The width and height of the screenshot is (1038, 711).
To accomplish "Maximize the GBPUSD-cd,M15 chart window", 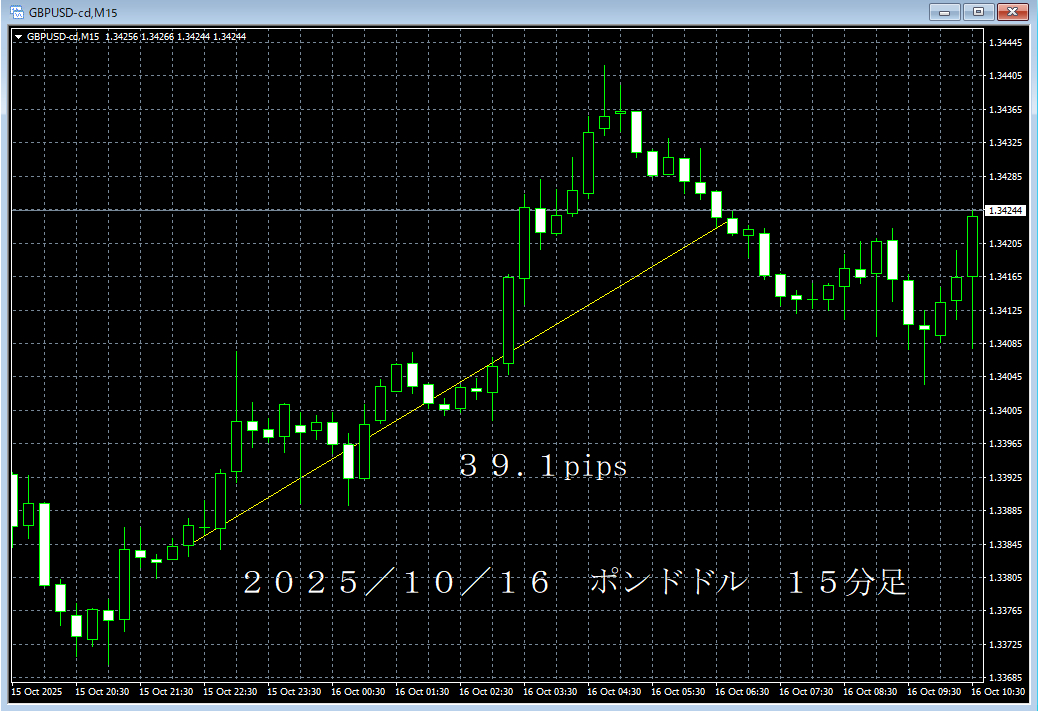I will tap(977, 12).
